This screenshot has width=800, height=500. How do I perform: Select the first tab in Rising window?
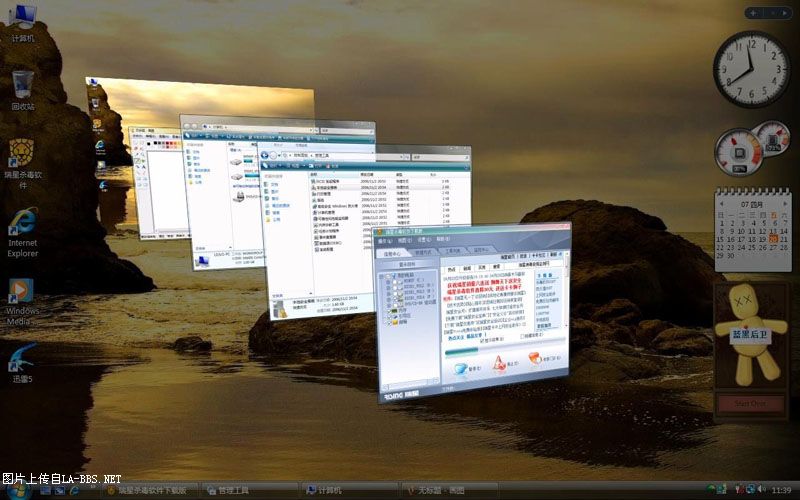point(394,254)
